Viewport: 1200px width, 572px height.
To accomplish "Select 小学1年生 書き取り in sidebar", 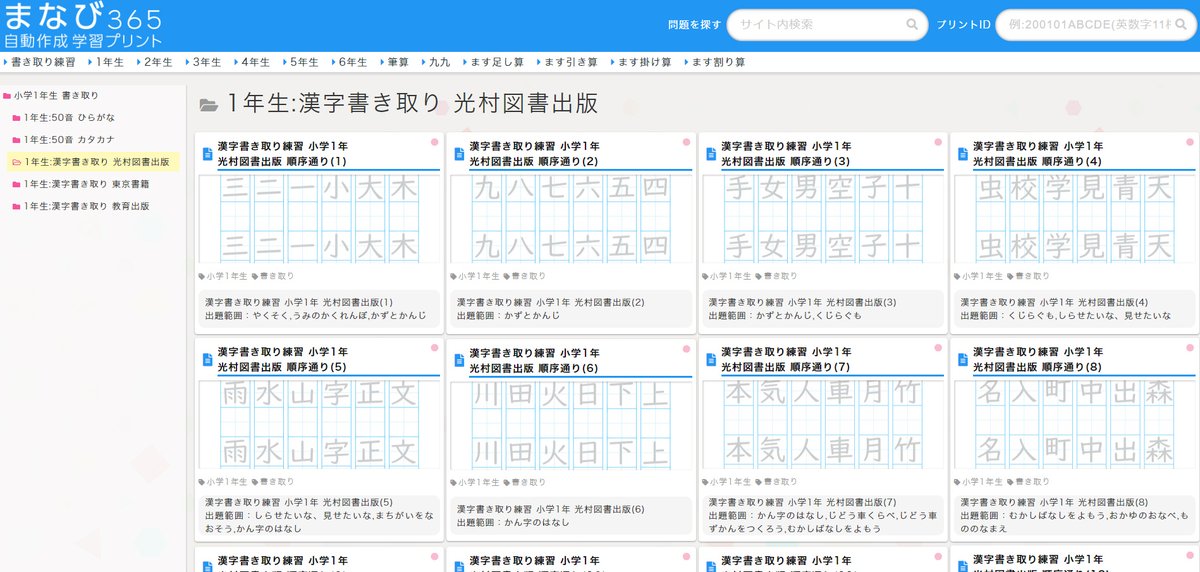I will [56, 96].
